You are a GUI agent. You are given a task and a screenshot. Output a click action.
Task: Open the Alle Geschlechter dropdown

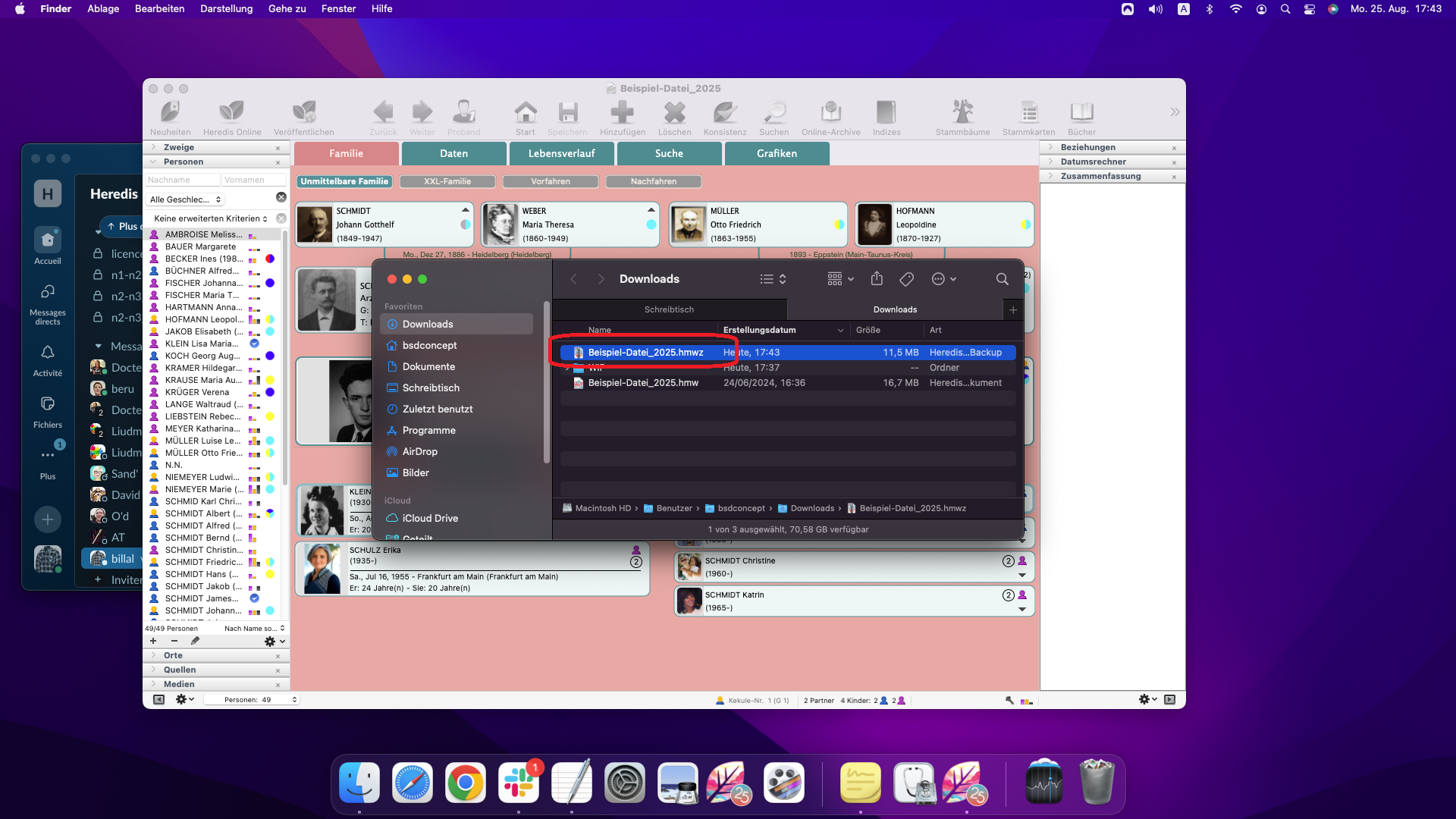pyautogui.click(x=186, y=199)
